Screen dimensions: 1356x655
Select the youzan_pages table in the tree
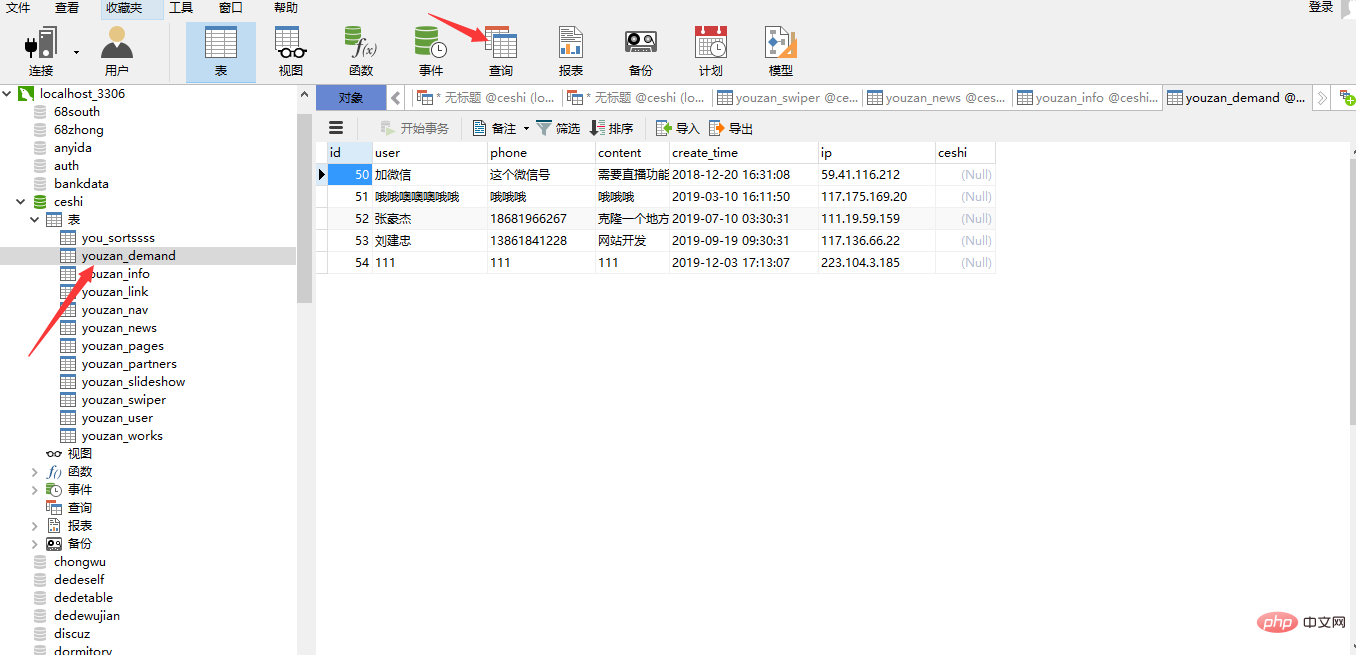123,346
